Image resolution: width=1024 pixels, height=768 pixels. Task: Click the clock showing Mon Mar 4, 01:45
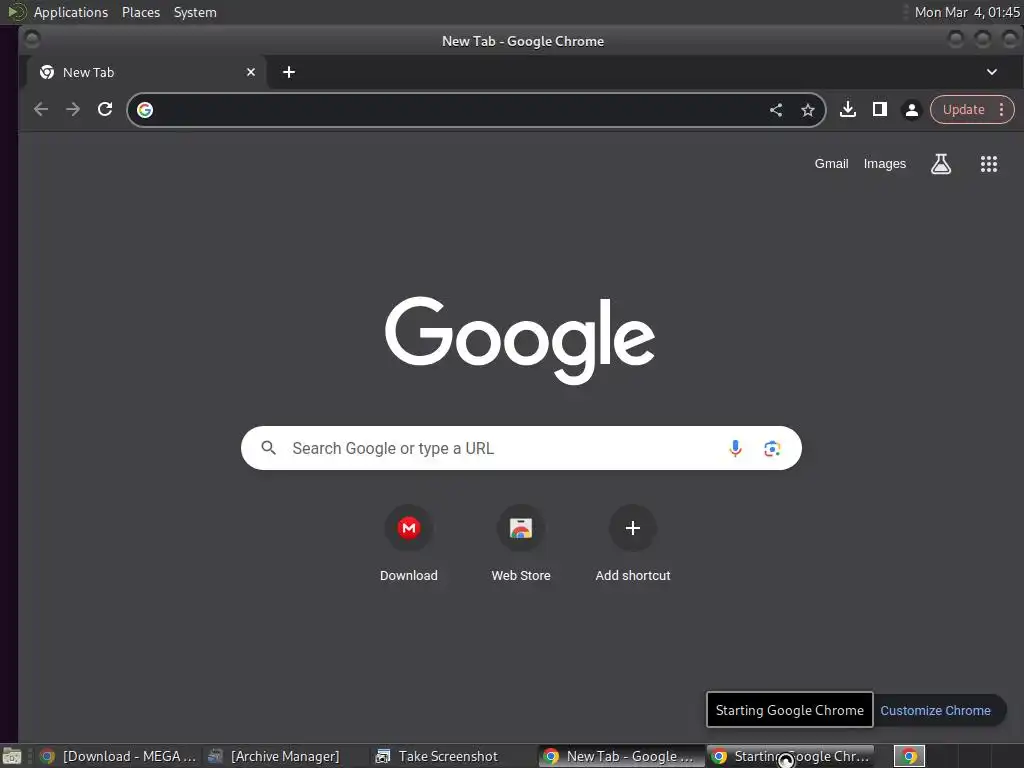[967, 12]
